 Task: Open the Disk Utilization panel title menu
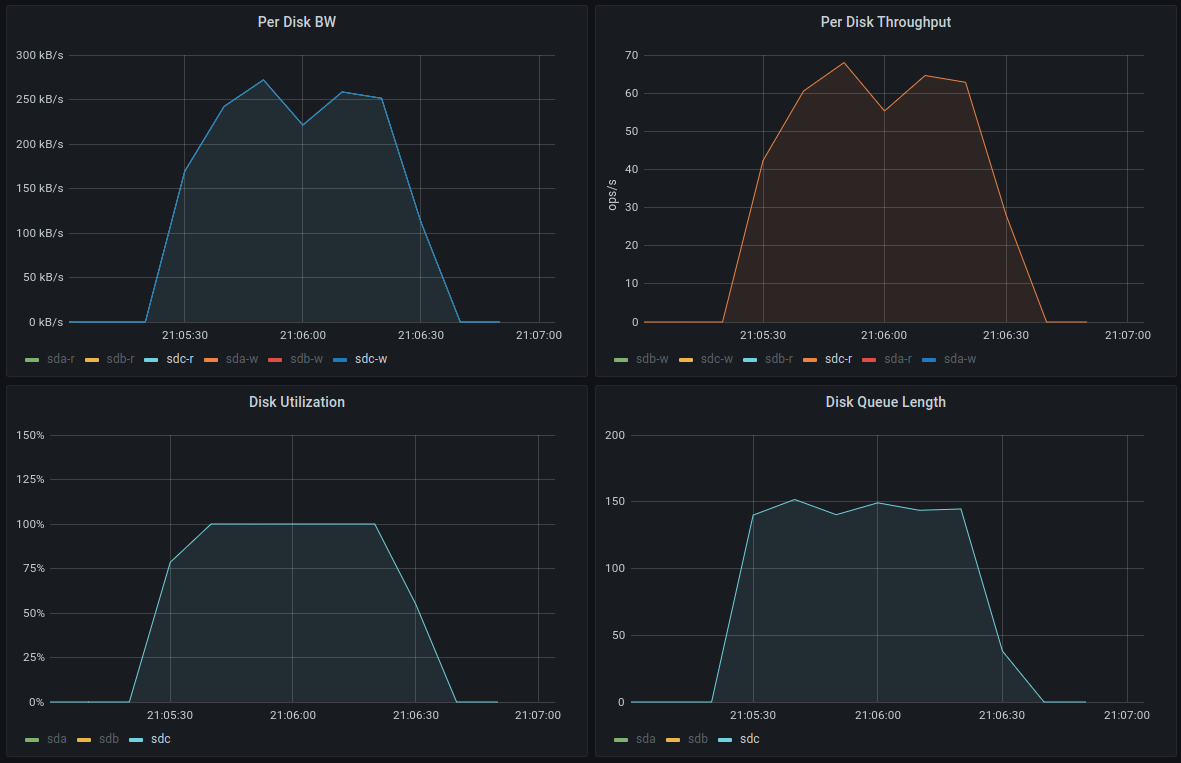(x=296, y=402)
